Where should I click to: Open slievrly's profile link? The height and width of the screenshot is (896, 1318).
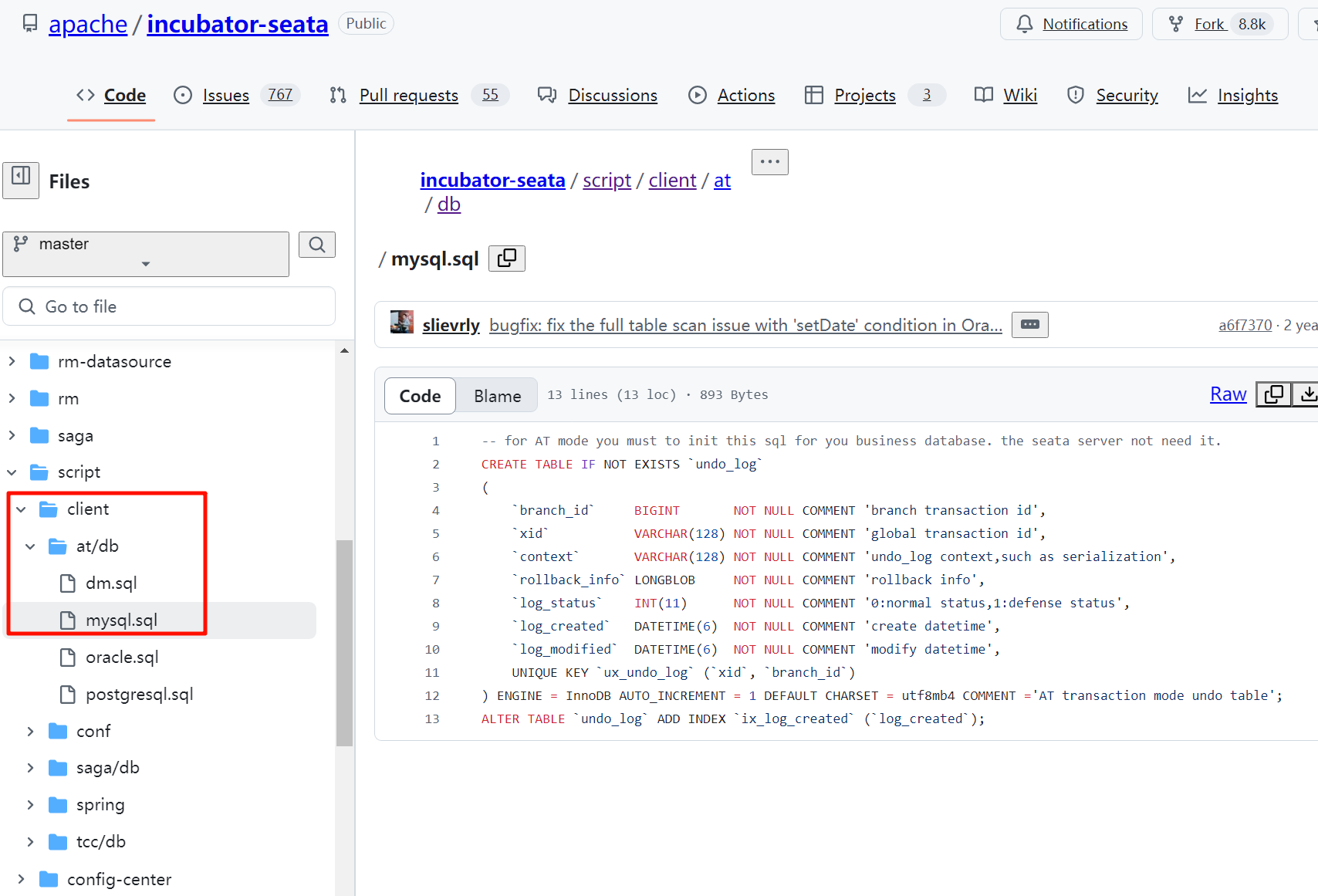click(x=451, y=325)
